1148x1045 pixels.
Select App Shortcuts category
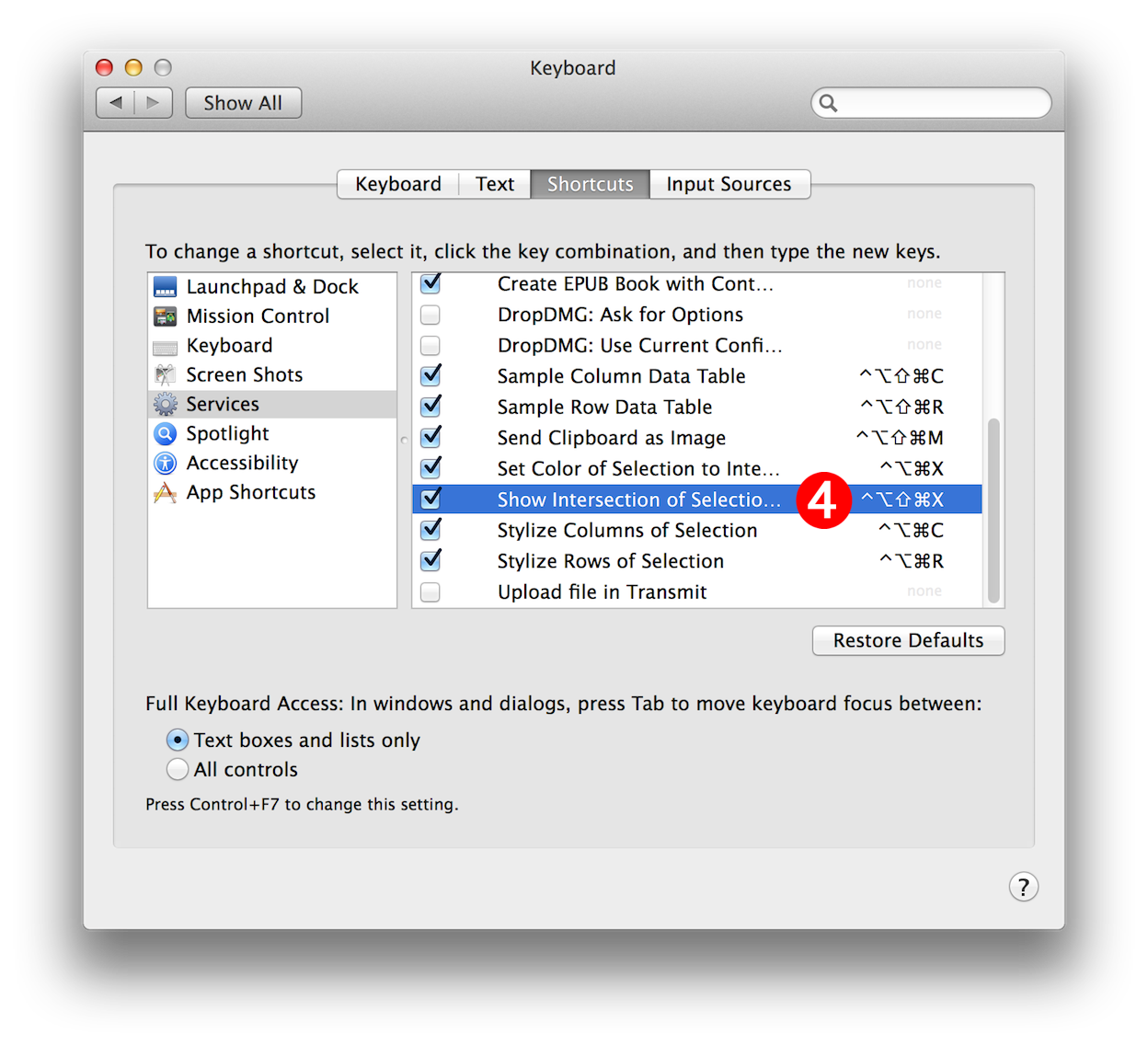(272, 493)
